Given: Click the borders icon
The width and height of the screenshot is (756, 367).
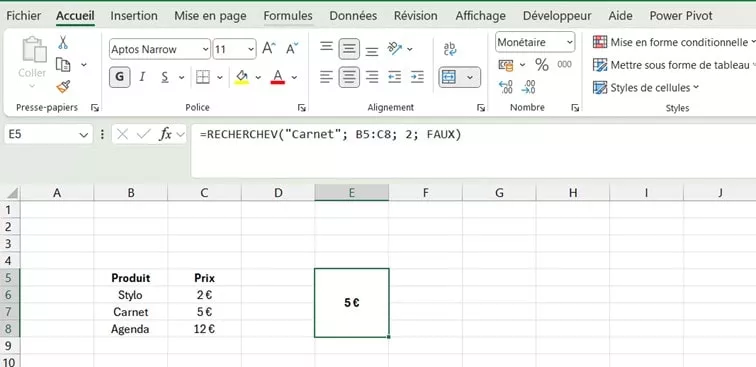Looking at the screenshot, I should tap(202, 77).
